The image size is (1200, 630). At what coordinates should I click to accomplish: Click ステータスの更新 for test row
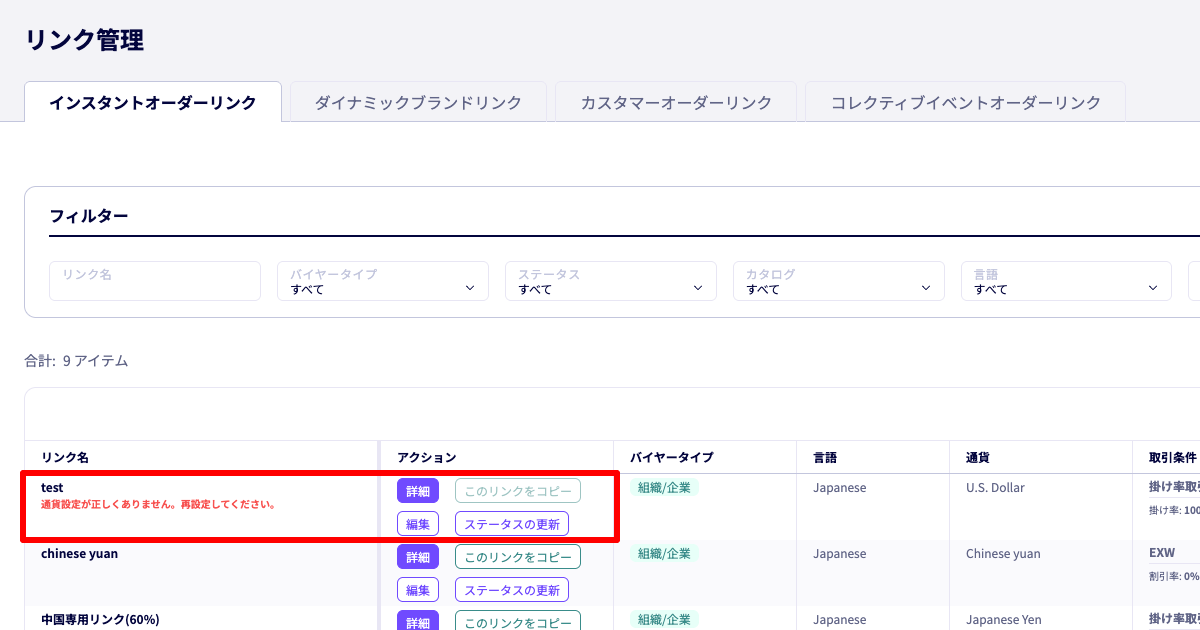pos(512,524)
